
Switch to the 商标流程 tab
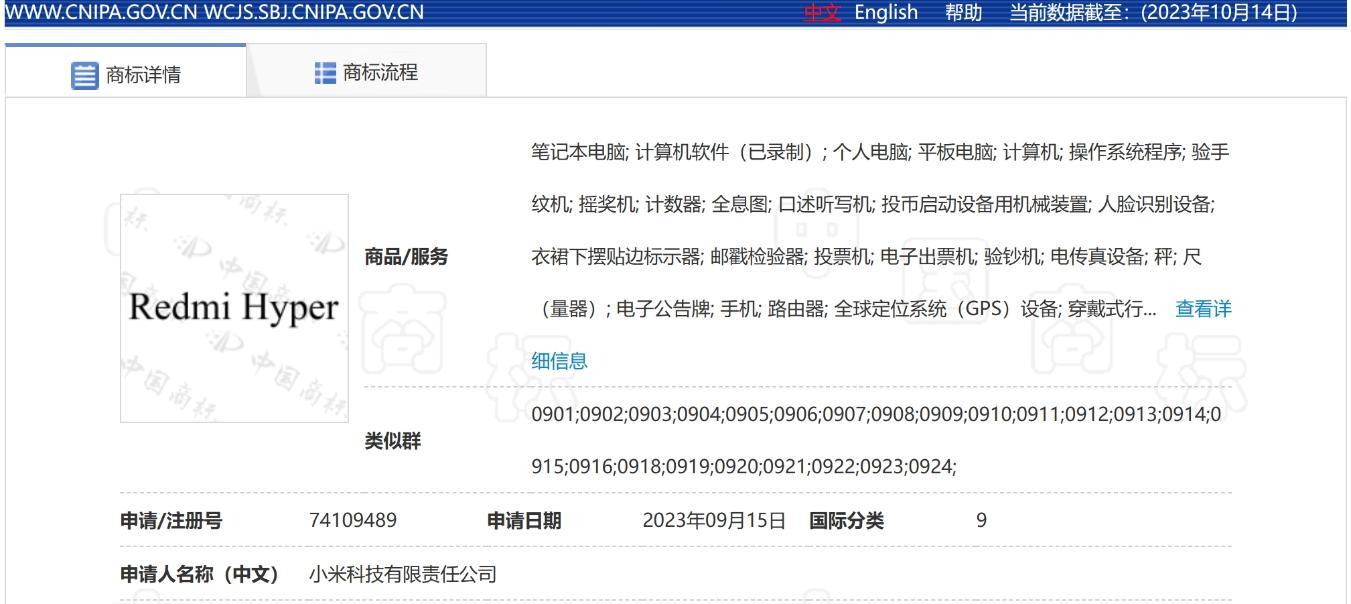coord(365,71)
